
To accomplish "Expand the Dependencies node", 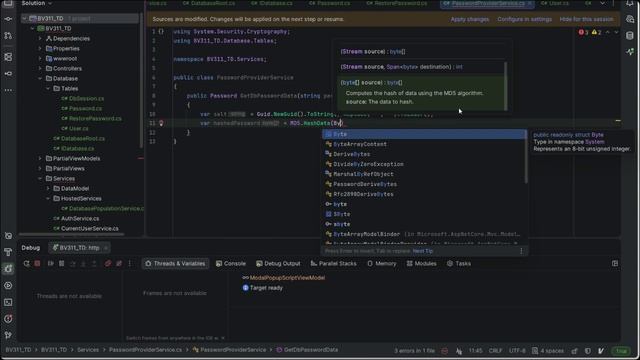I will point(40,38).
